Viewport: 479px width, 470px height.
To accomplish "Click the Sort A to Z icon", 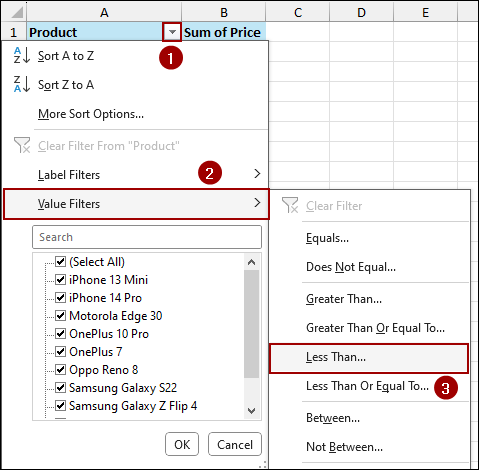I will point(22,55).
